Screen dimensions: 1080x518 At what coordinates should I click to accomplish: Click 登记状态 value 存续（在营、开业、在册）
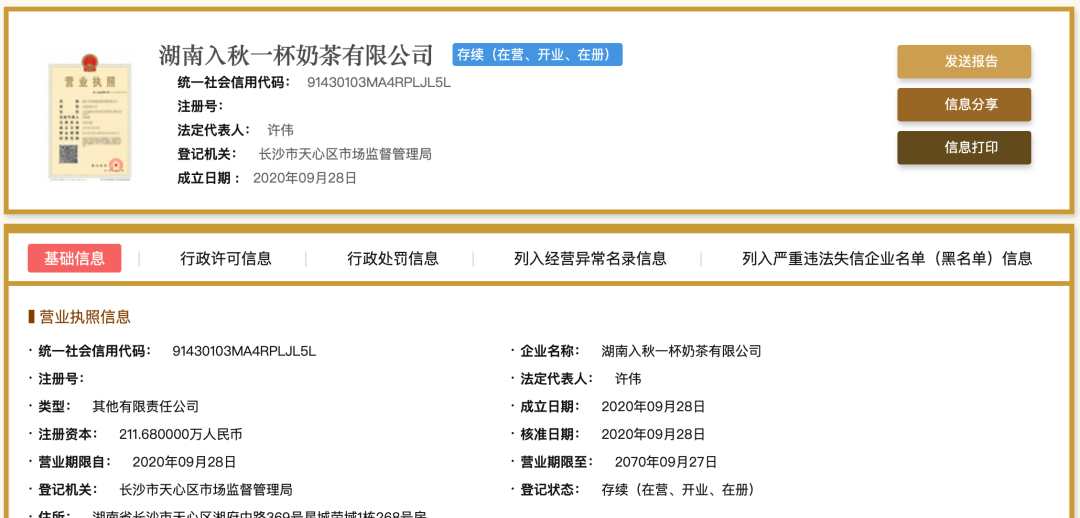coord(678,490)
